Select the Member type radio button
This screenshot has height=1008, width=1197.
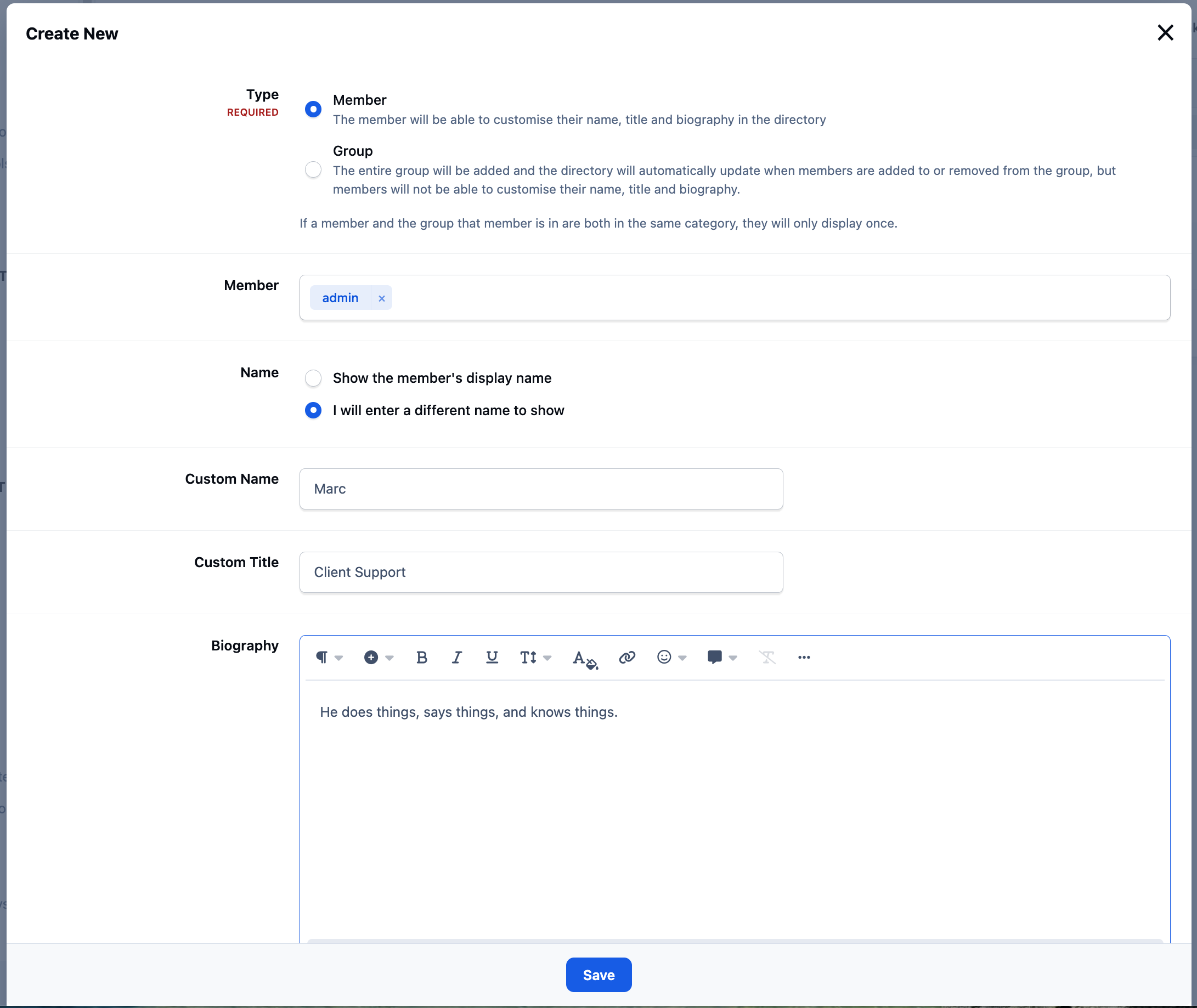[x=313, y=109]
